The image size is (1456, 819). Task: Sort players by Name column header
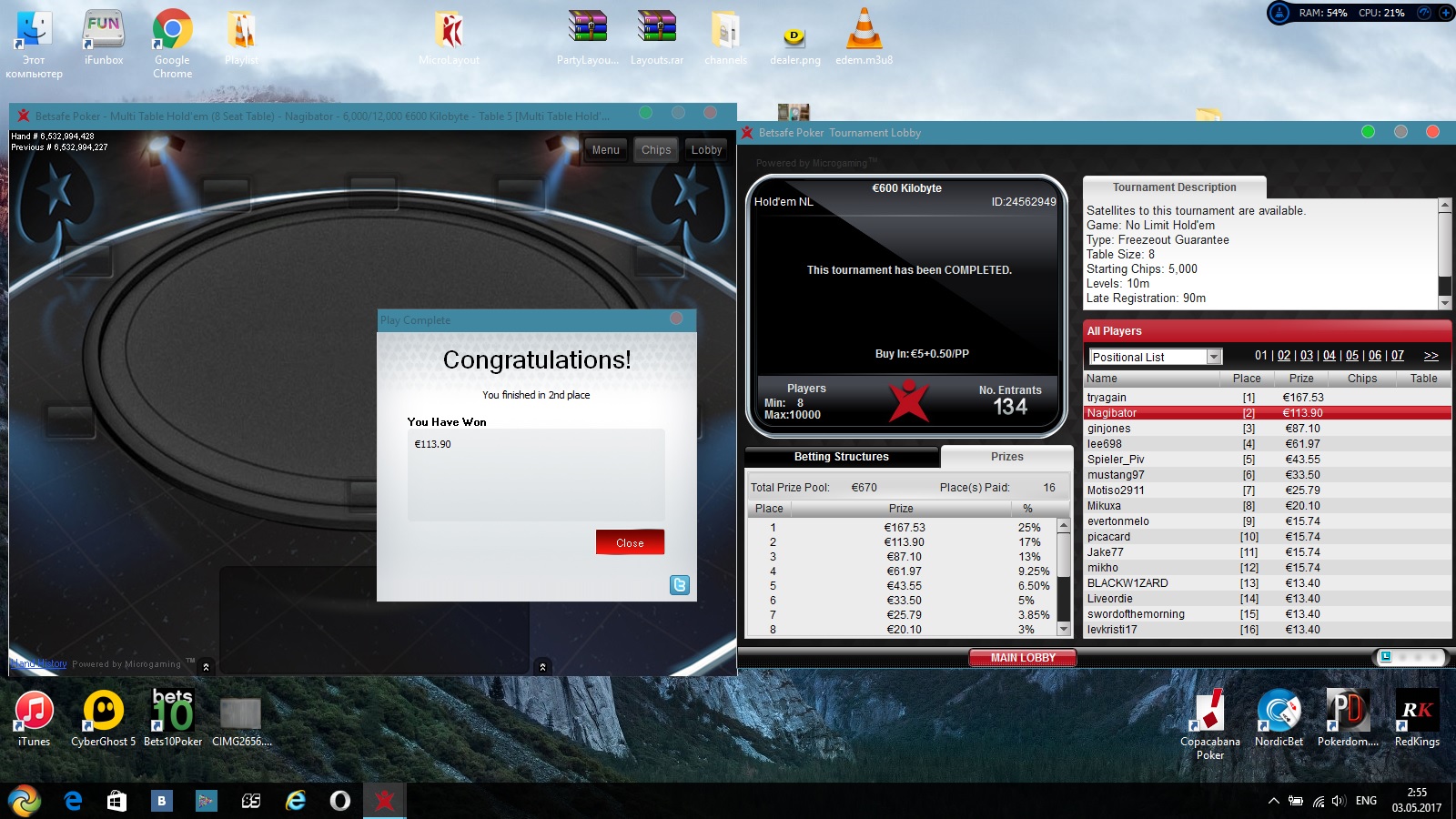point(1151,379)
